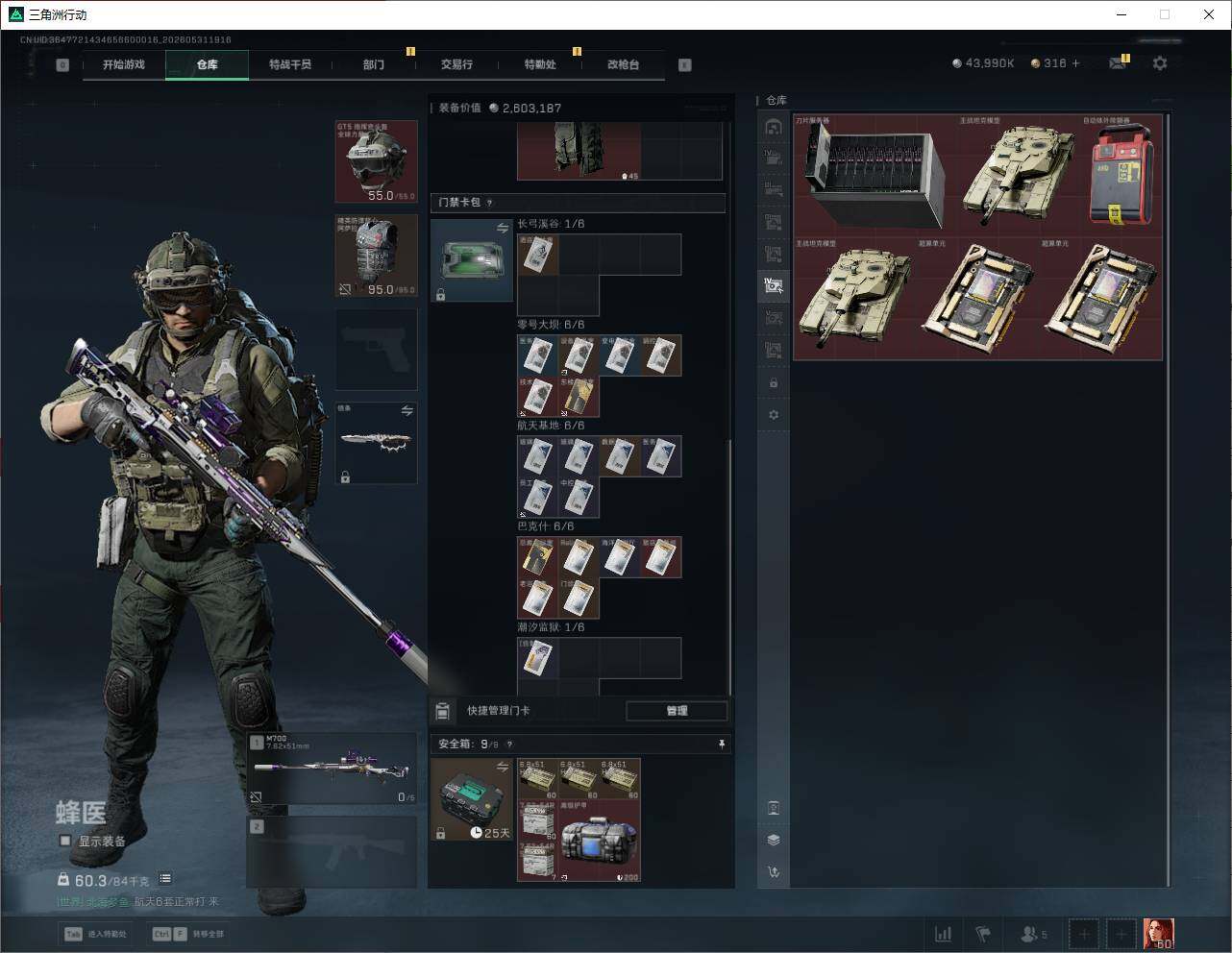Swap the keycard case using arrows icon
1232x953 pixels.
click(x=503, y=228)
